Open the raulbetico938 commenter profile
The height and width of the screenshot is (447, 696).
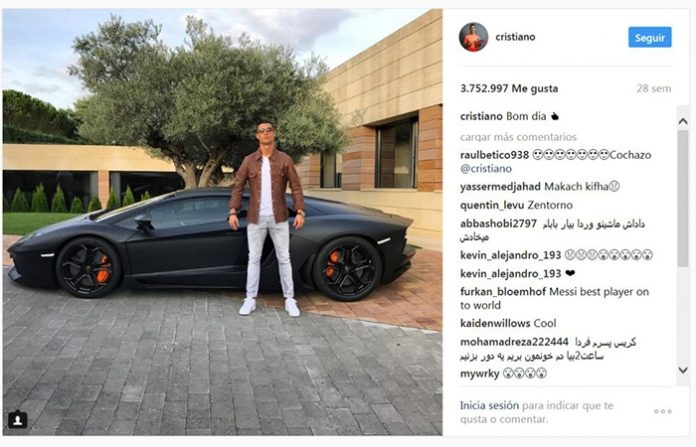494,155
